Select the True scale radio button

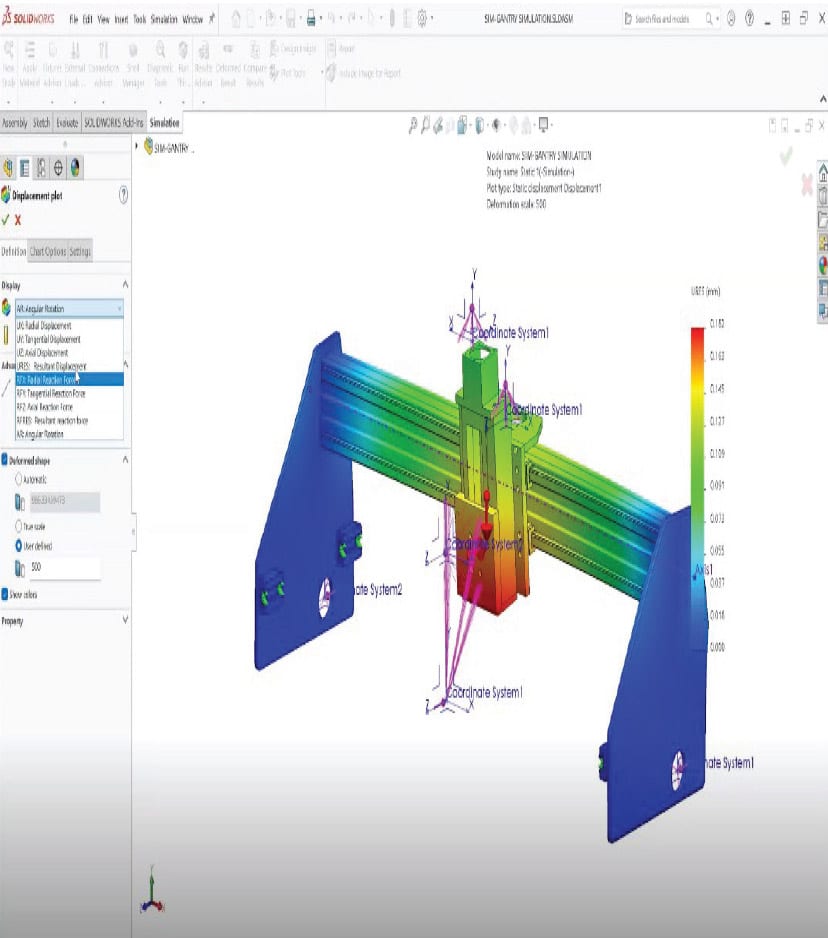tap(19, 526)
